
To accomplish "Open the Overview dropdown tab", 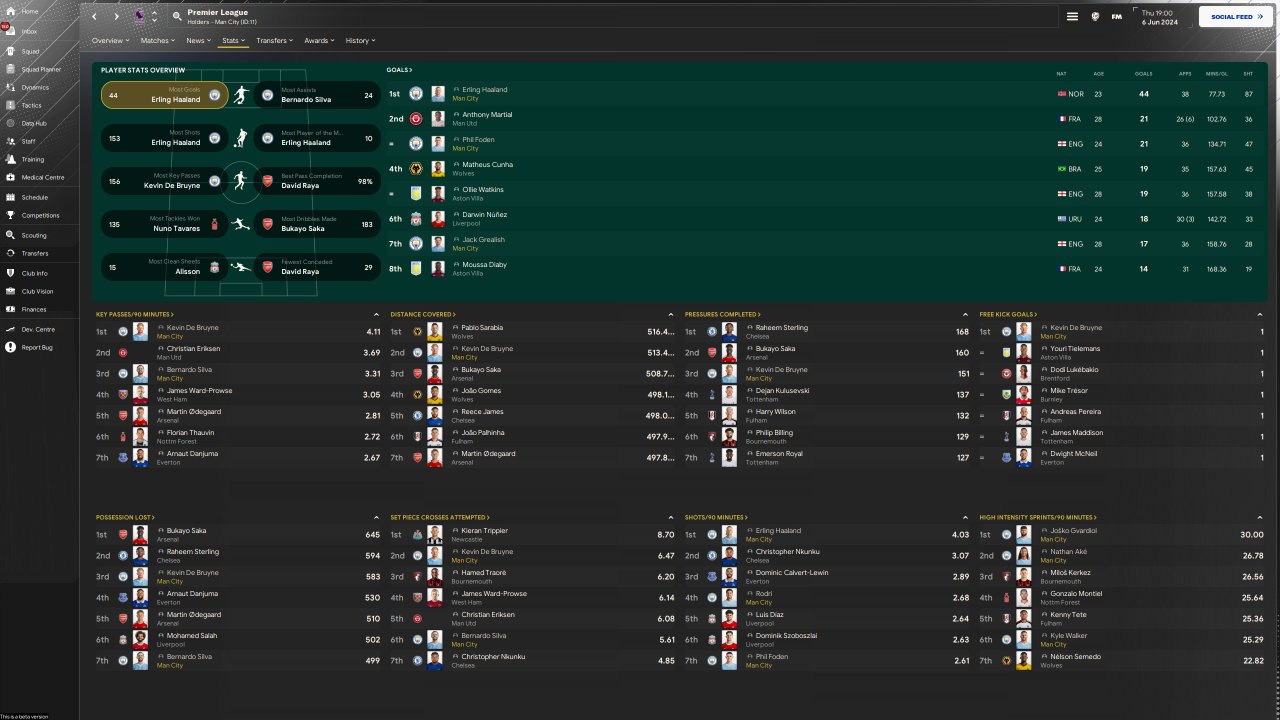I will (x=110, y=41).
